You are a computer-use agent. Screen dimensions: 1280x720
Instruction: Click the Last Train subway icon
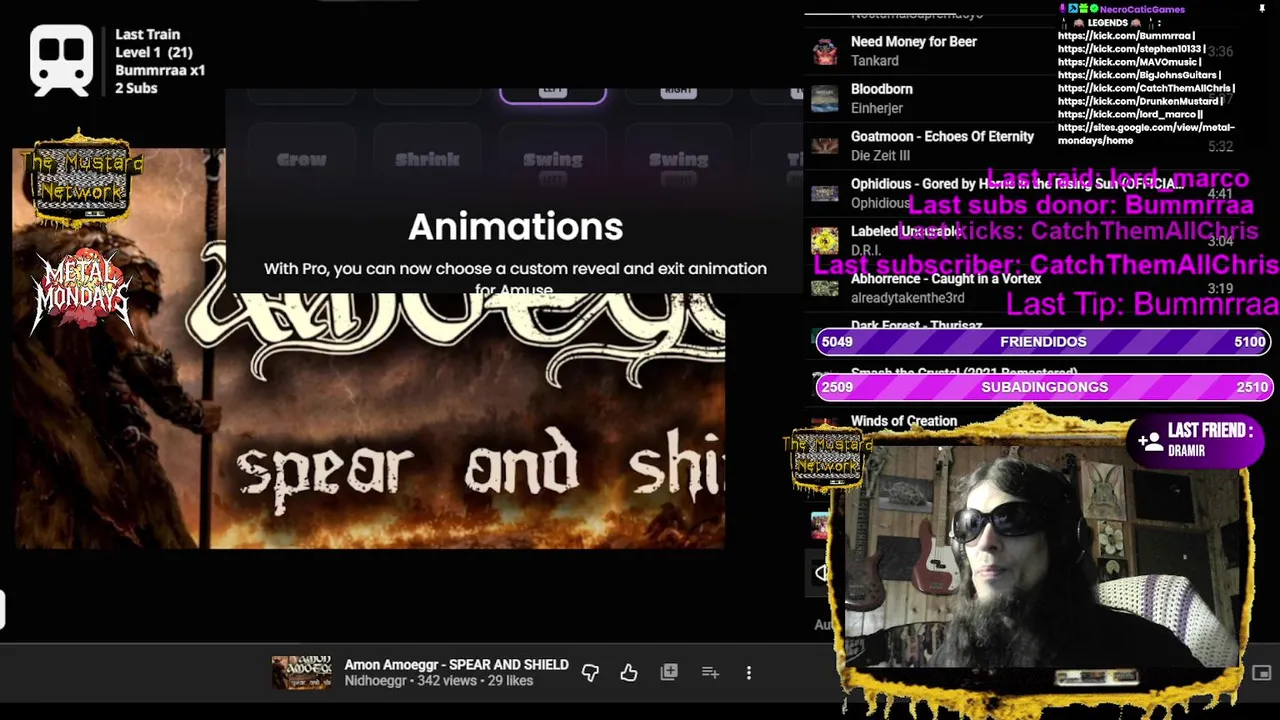click(x=62, y=60)
